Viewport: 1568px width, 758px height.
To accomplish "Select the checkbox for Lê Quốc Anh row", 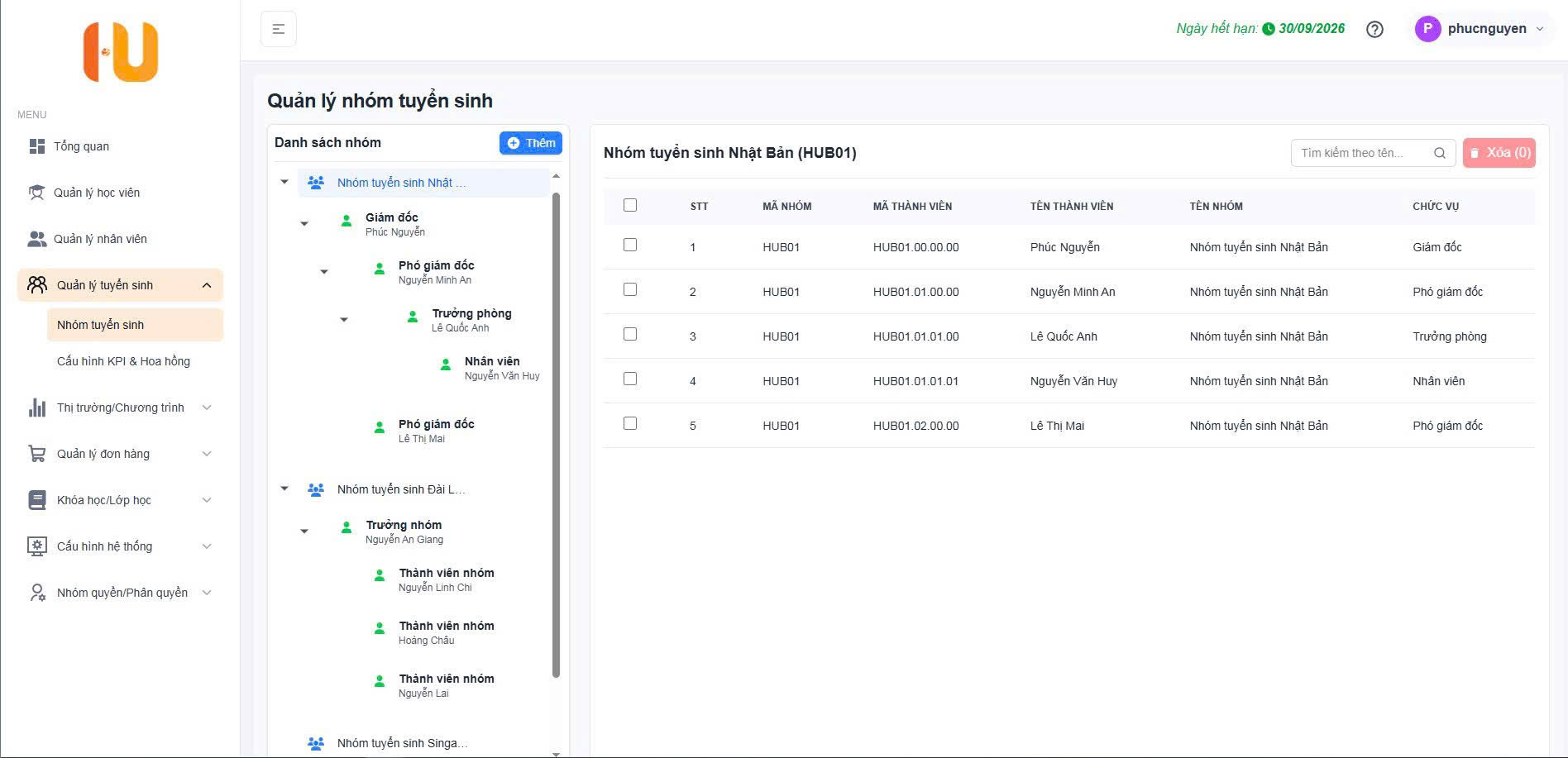I will [630, 334].
